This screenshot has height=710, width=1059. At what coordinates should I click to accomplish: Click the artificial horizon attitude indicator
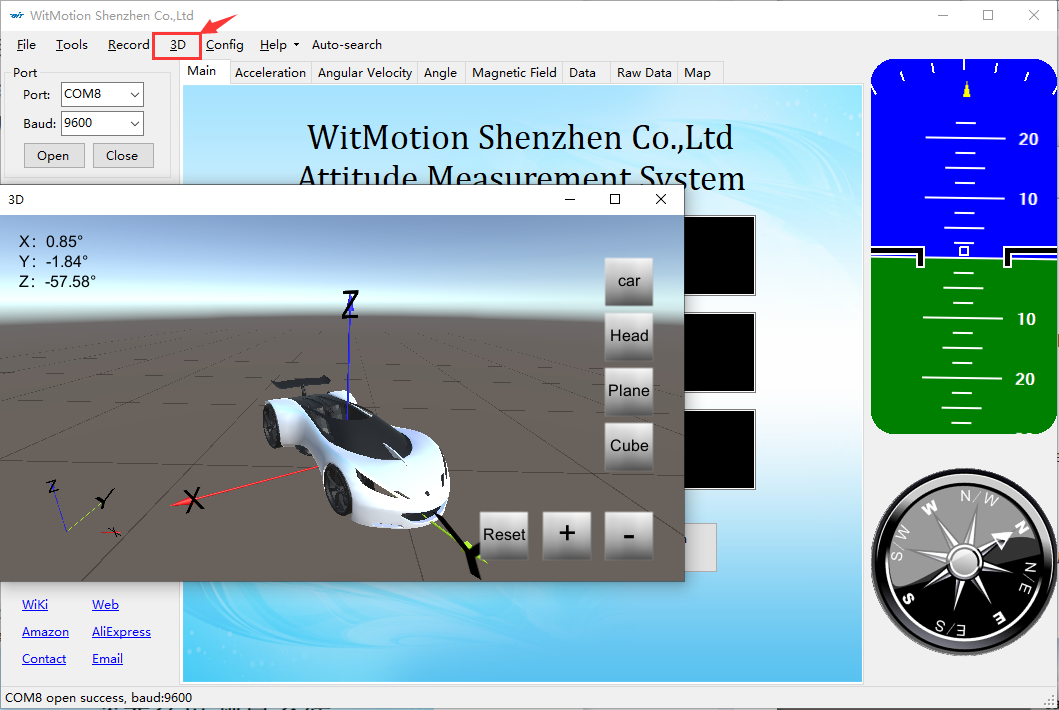point(964,247)
